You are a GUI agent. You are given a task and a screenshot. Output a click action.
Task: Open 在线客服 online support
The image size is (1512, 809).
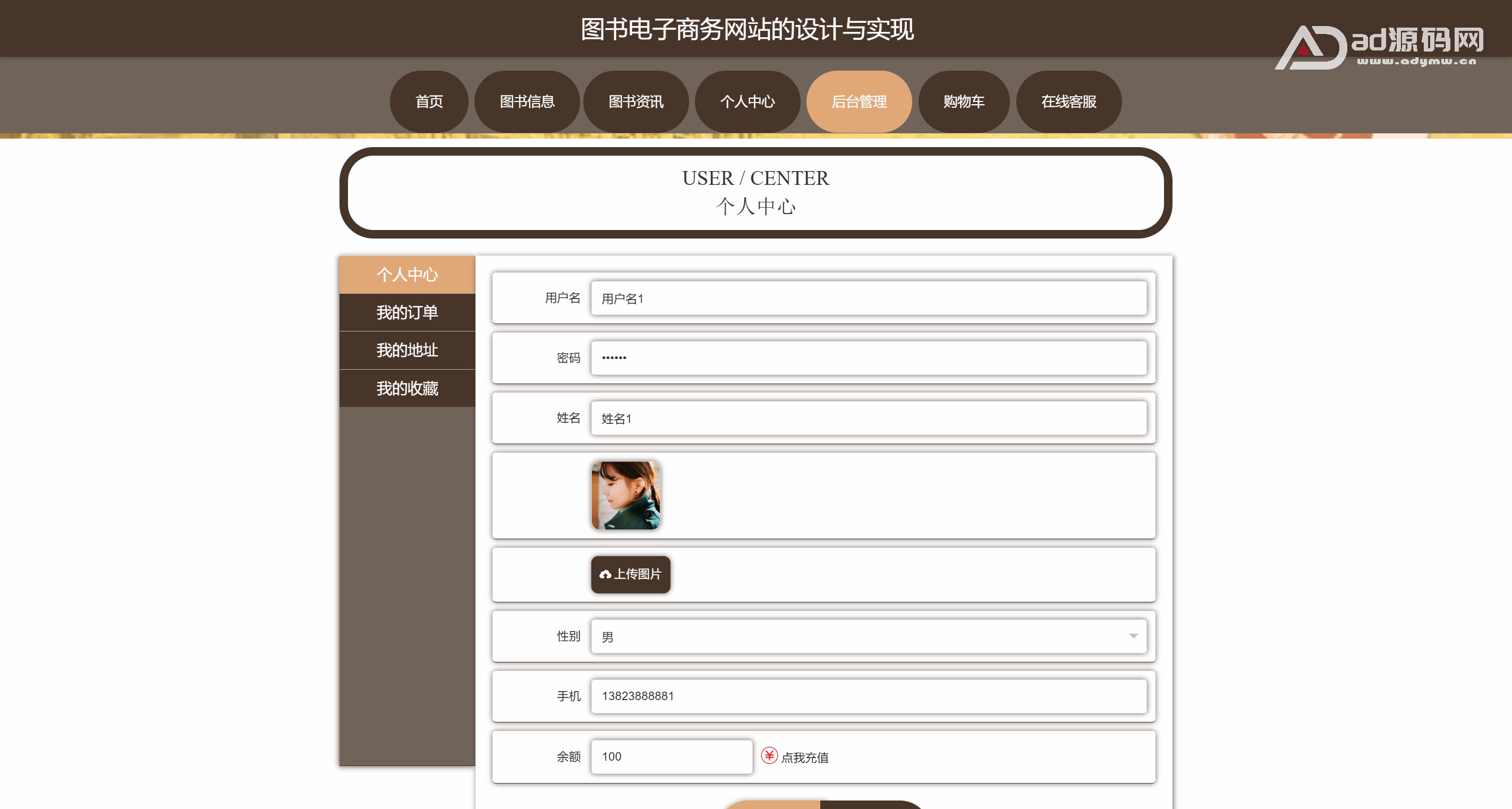tap(1068, 101)
